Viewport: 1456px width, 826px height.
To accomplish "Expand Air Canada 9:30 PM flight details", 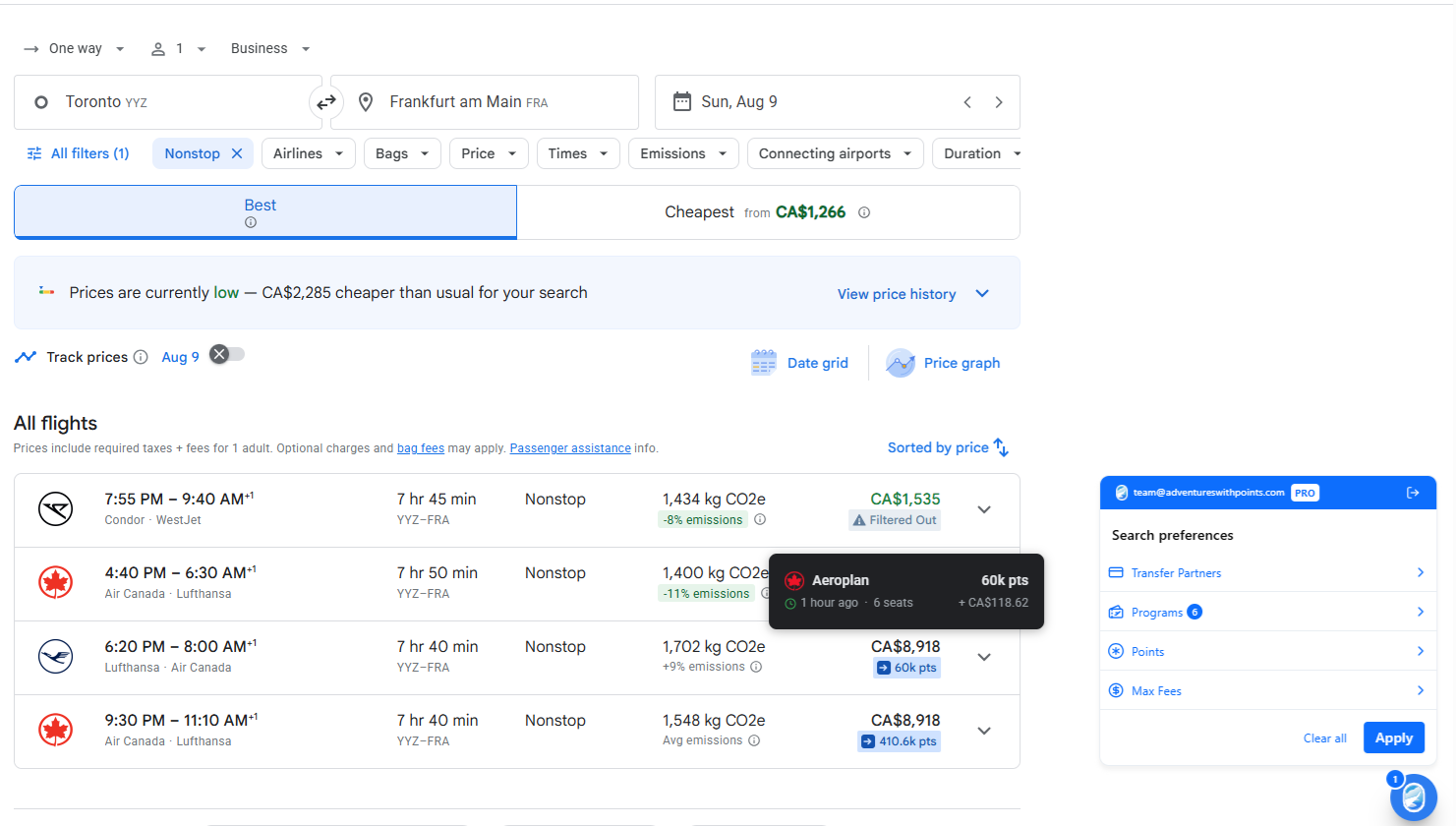I will pyautogui.click(x=984, y=731).
